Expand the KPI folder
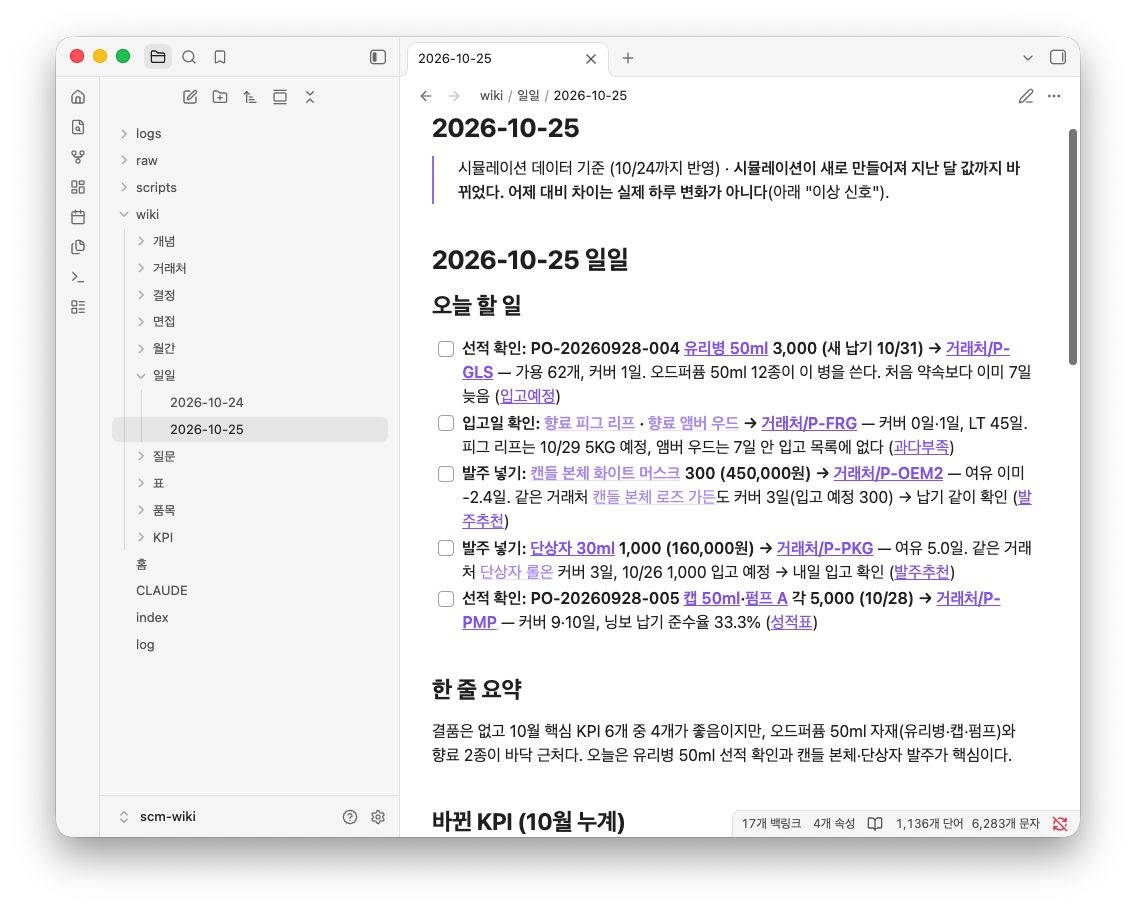The width and height of the screenshot is (1134, 911). click(250, 537)
